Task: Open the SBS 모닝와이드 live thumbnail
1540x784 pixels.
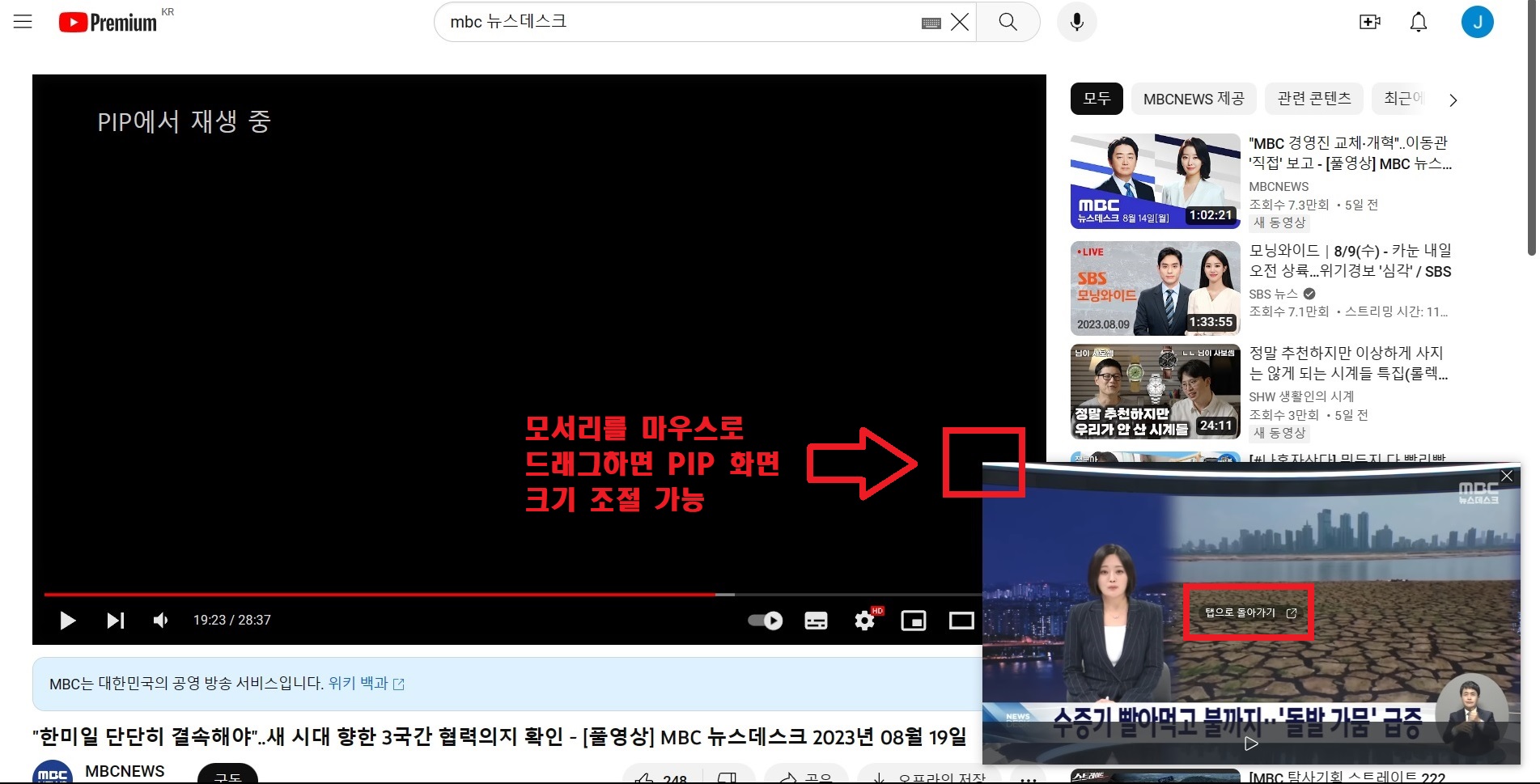Action: 1155,287
